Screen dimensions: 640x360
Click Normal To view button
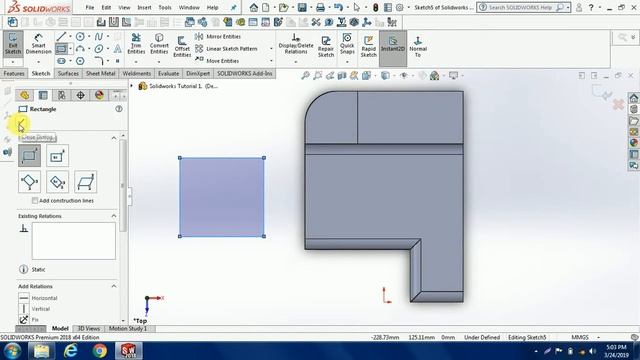418,46
